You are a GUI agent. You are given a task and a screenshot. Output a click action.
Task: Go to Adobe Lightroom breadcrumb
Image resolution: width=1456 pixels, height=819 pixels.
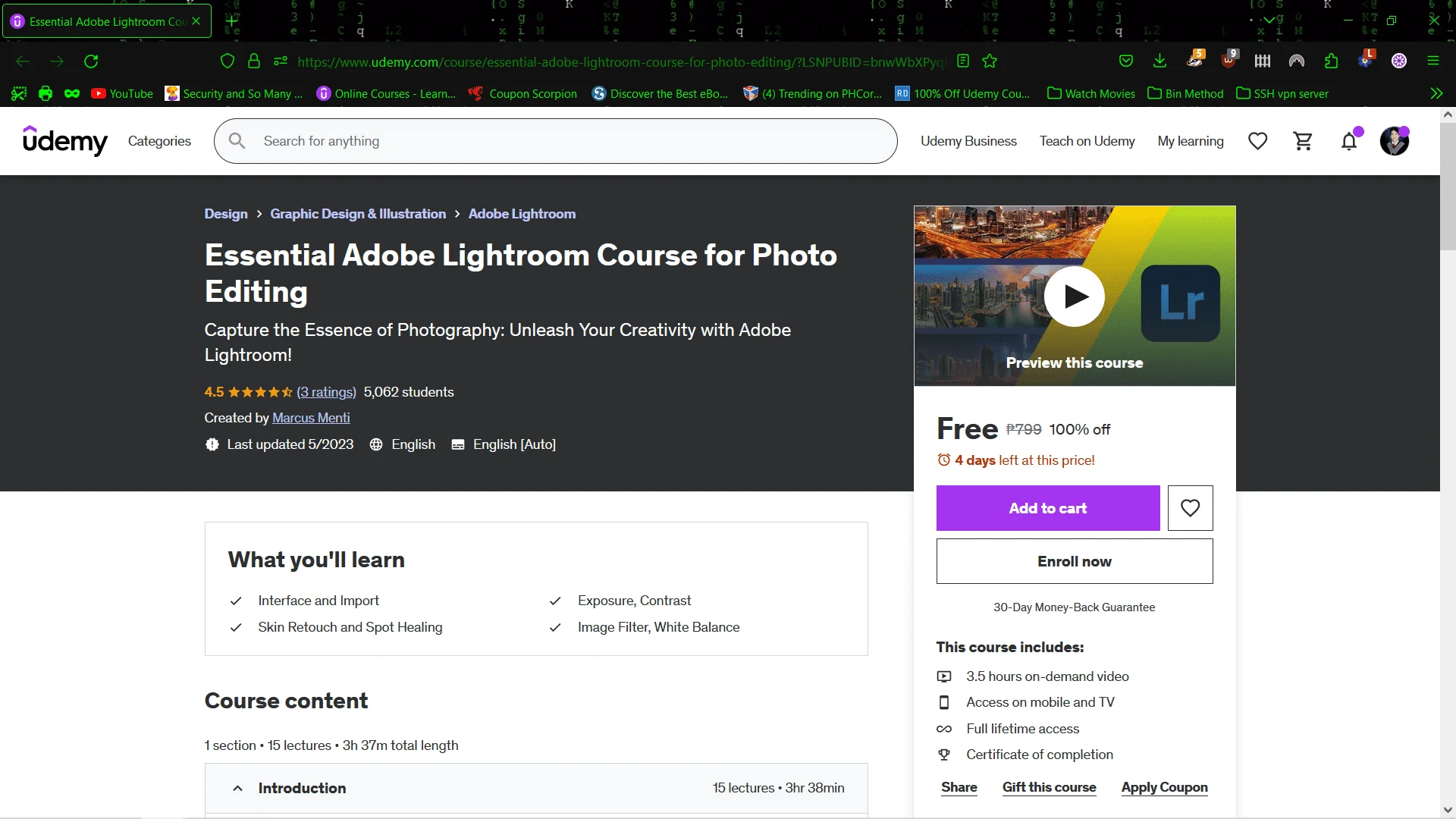click(522, 214)
